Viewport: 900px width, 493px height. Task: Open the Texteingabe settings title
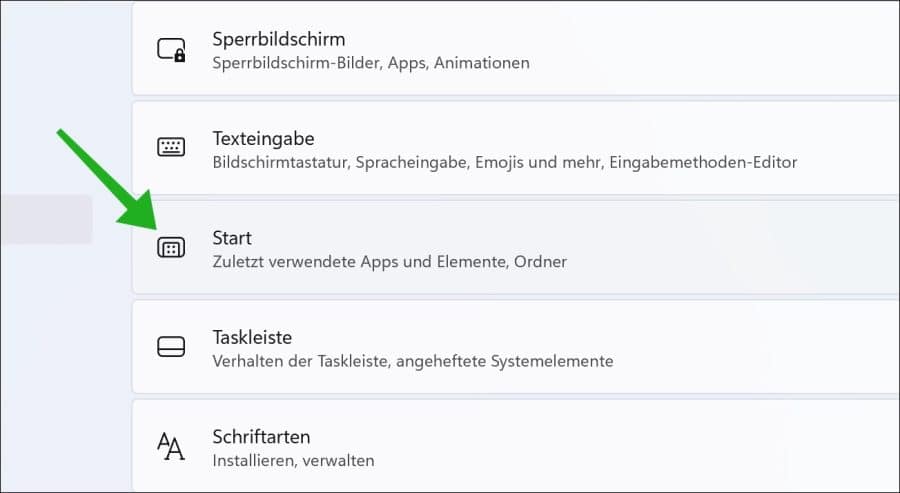tap(263, 138)
